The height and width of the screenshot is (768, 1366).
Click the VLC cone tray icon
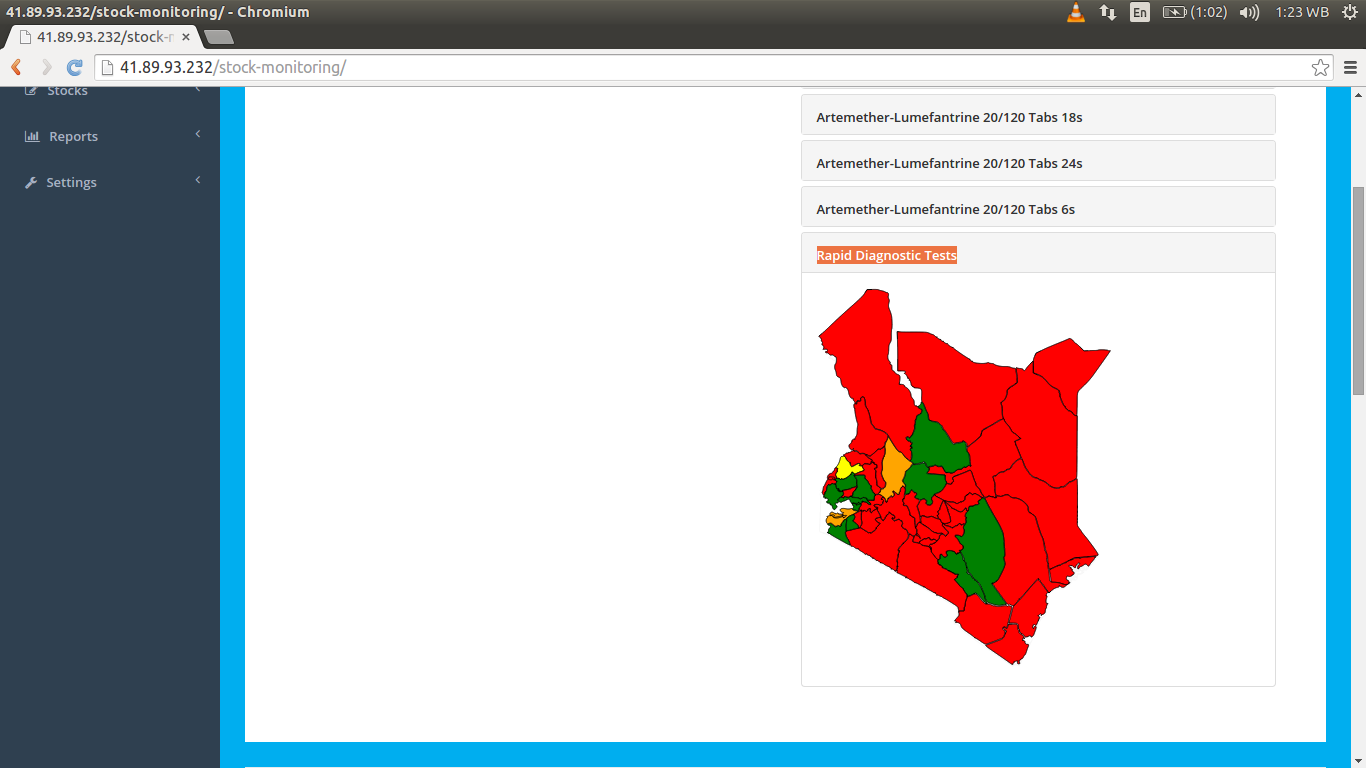[1076, 12]
